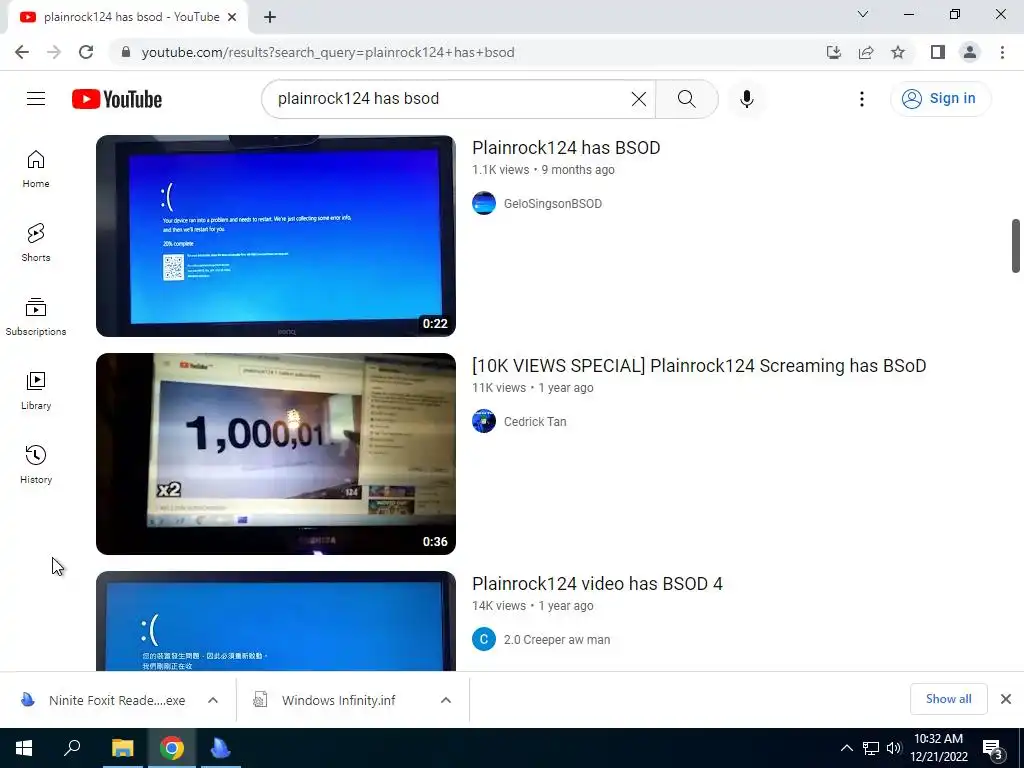The height and width of the screenshot is (768, 1024).
Task: Open the Ninite app in the taskbar
Action: [221, 748]
